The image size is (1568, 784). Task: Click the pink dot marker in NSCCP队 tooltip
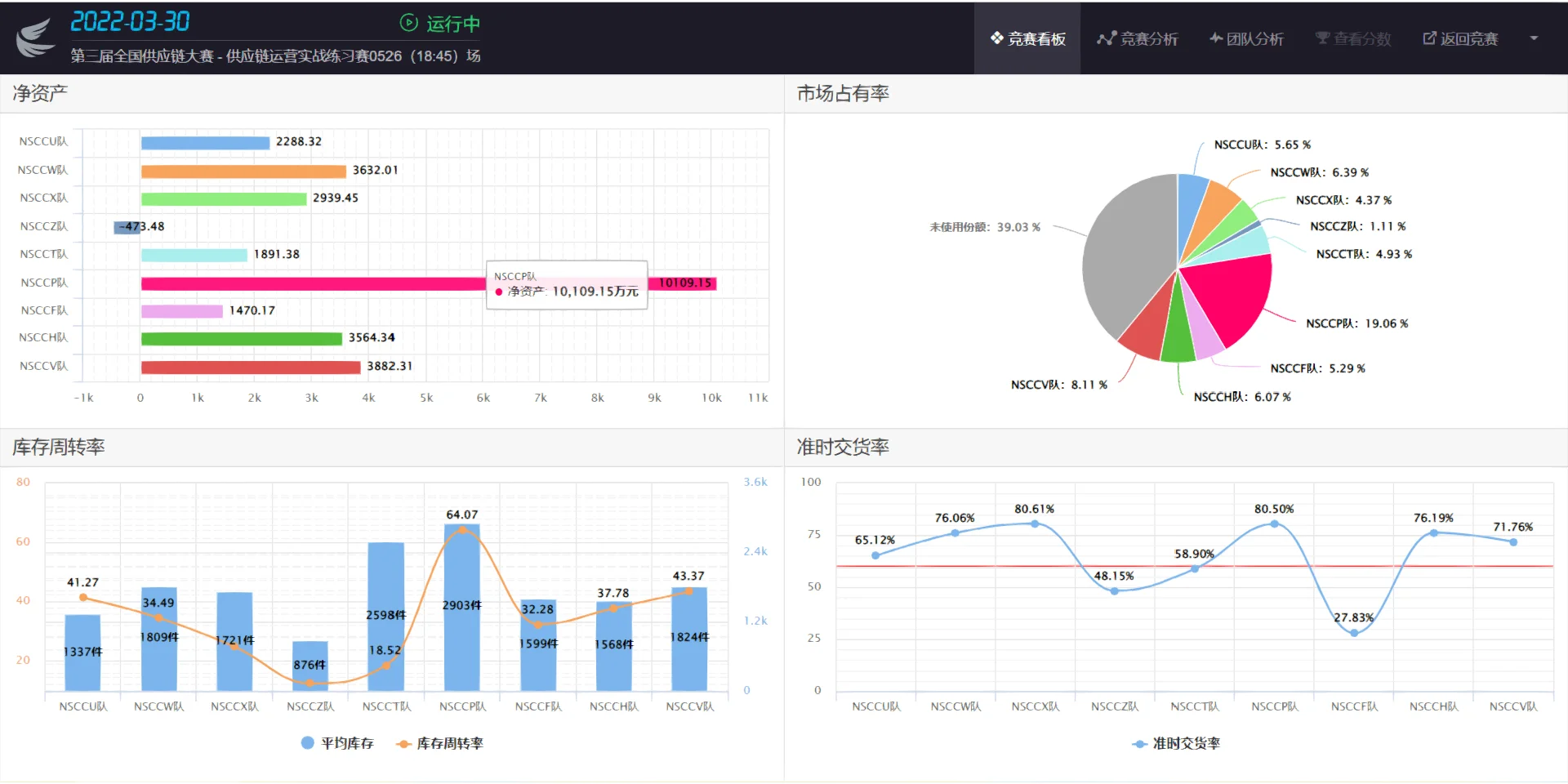(x=500, y=292)
